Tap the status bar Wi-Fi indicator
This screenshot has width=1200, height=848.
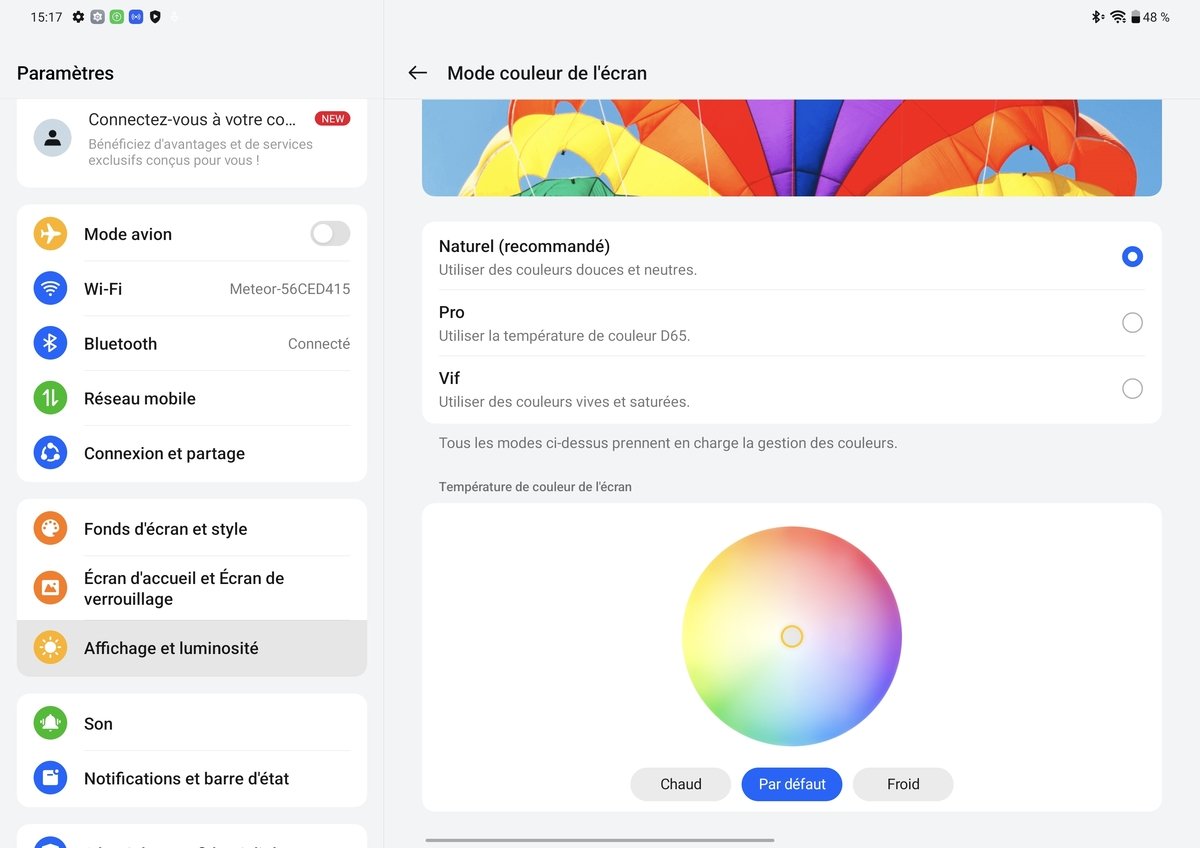[1118, 17]
